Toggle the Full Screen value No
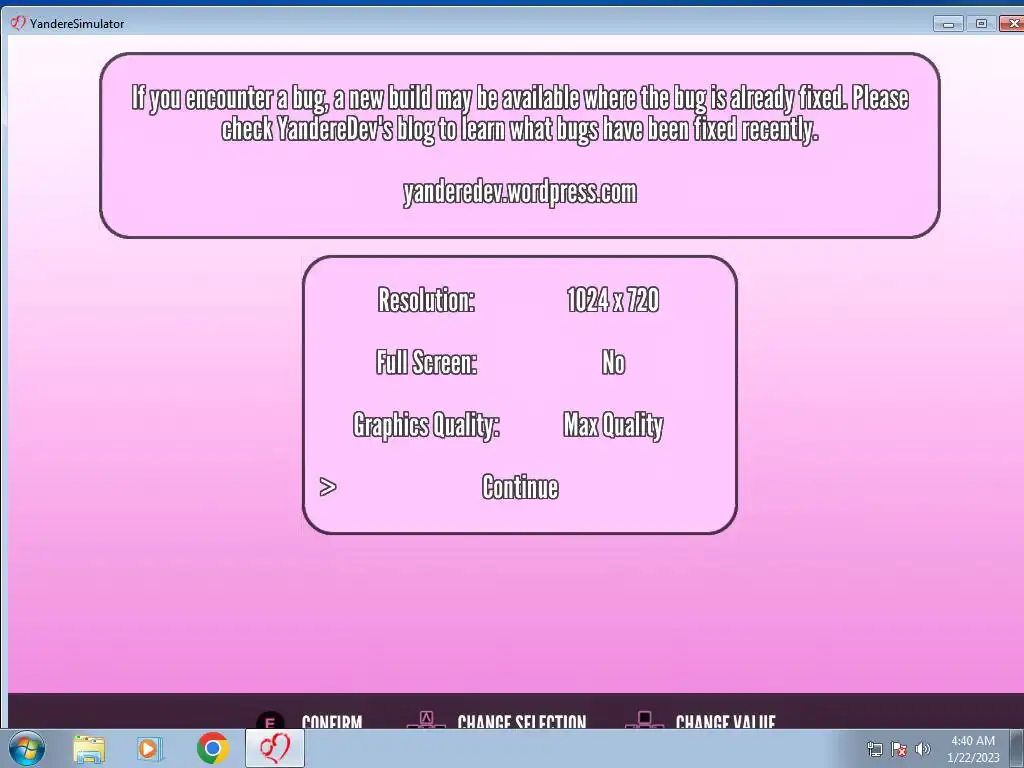This screenshot has height=768, width=1024. 613,362
